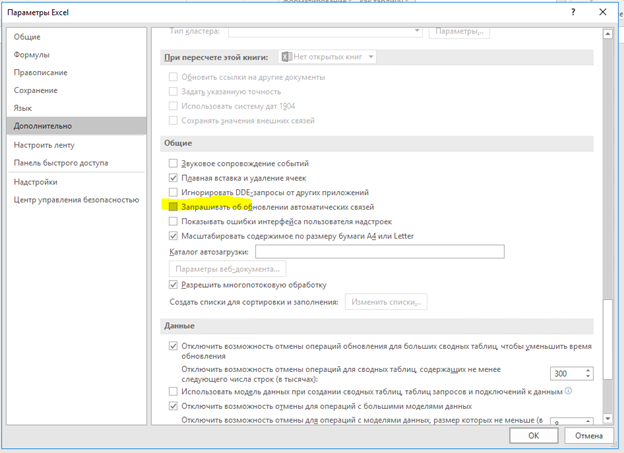624x453 pixels.
Task: Uncheck Плавная вставка и удаление ячеек
Action: click(x=173, y=178)
